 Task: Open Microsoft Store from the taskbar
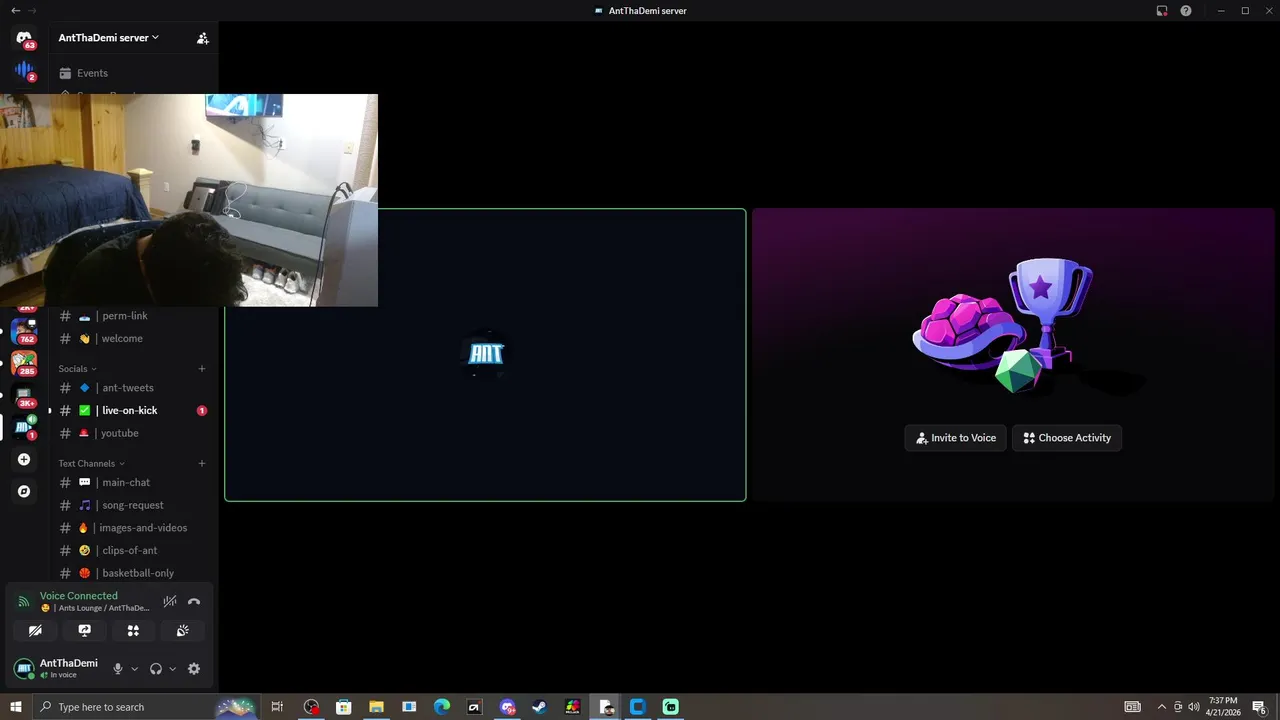(343, 707)
